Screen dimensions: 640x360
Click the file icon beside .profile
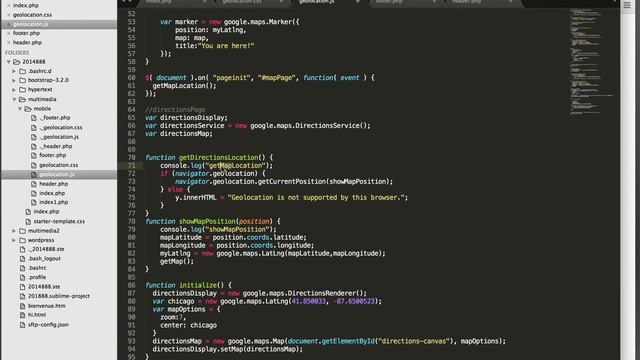[22, 277]
